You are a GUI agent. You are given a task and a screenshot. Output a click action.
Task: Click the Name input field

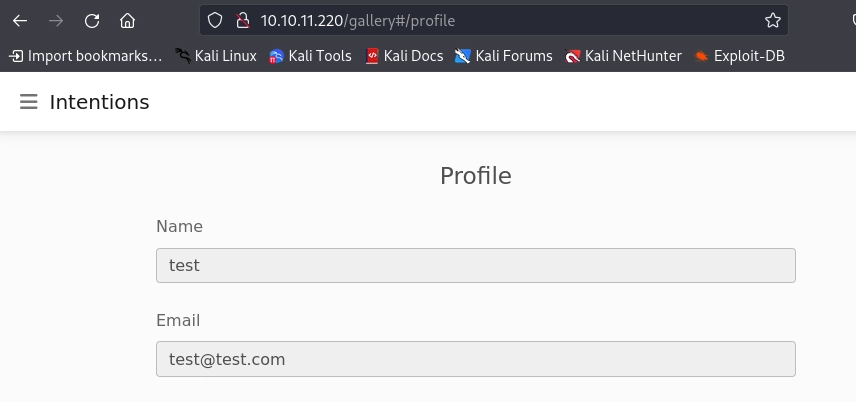point(475,266)
